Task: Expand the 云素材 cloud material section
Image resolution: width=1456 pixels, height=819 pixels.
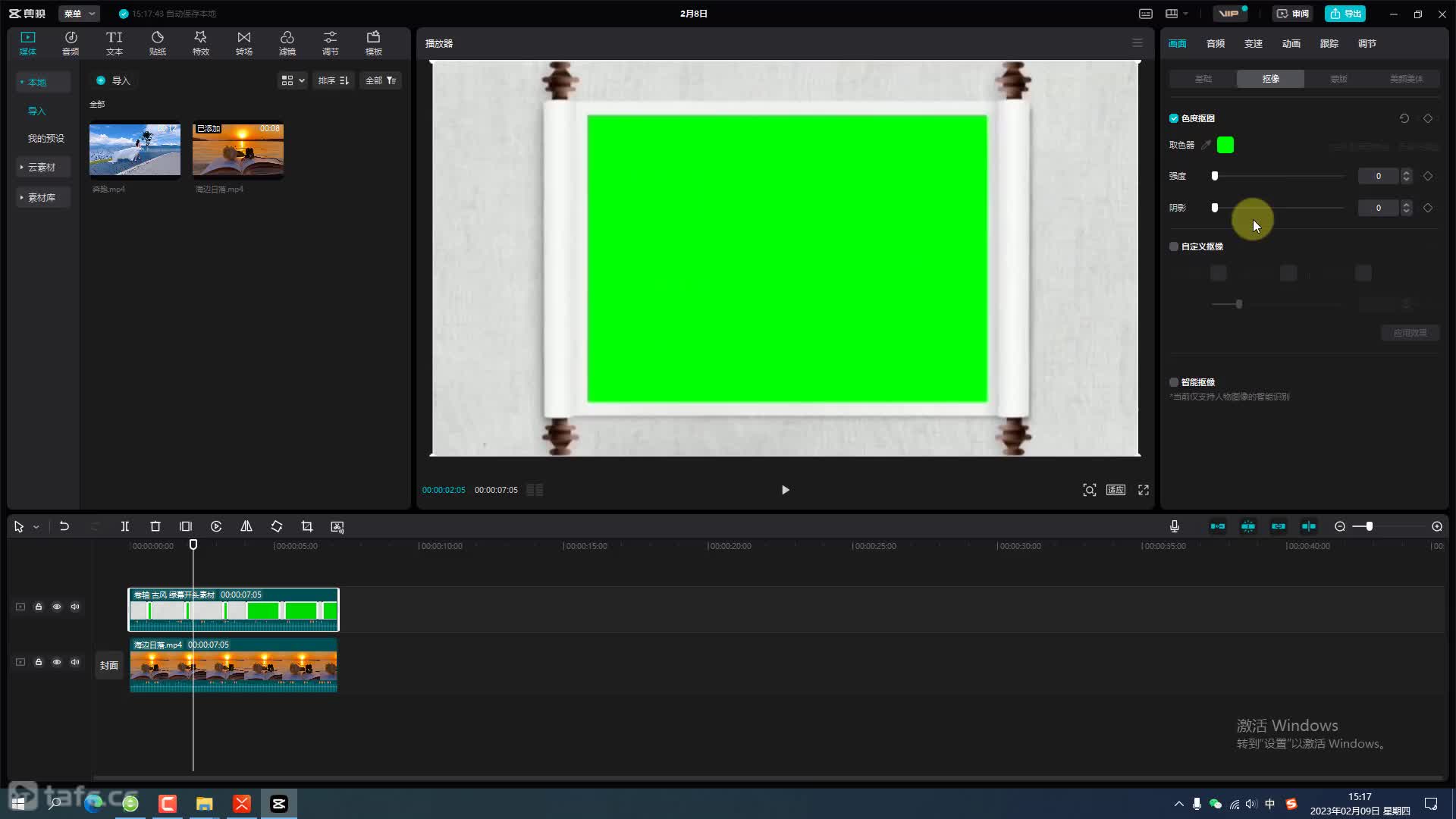Action: pos(42,167)
